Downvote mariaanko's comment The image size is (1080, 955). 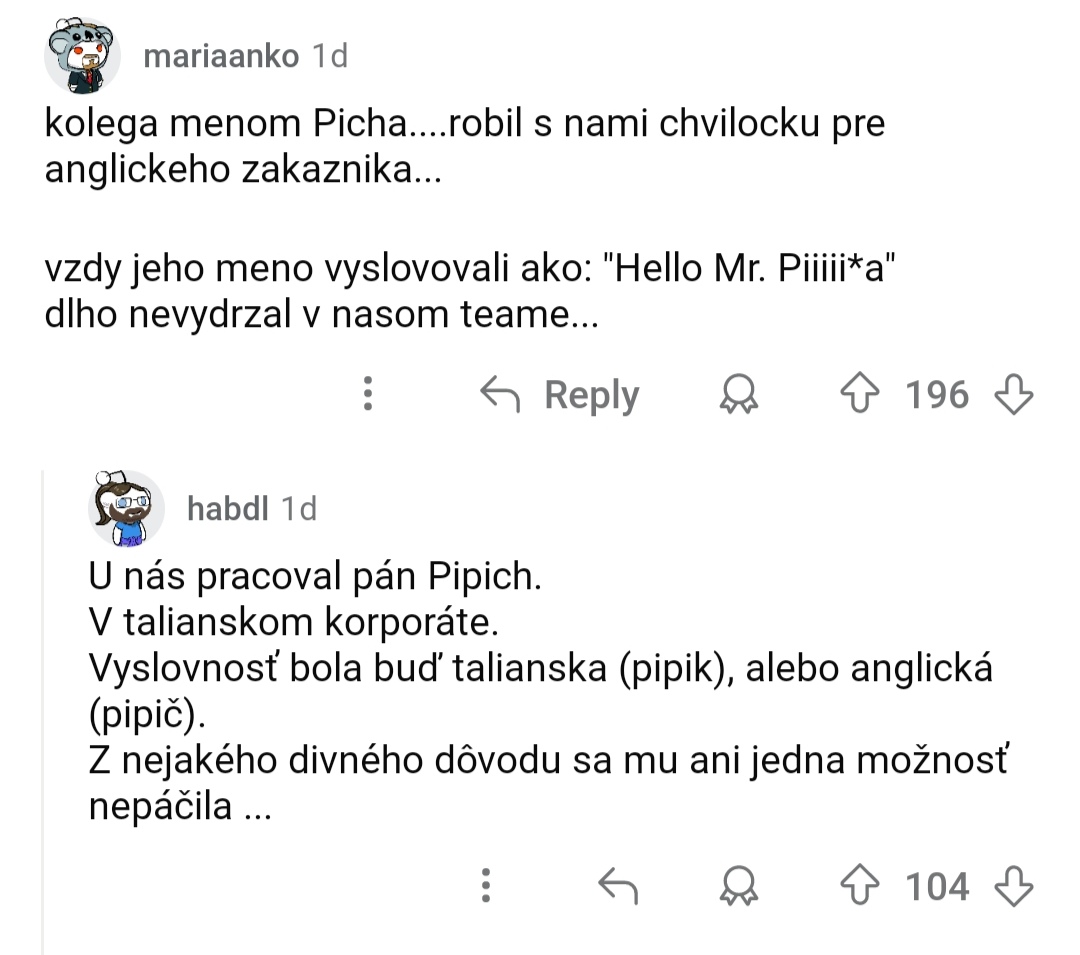(1012, 396)
